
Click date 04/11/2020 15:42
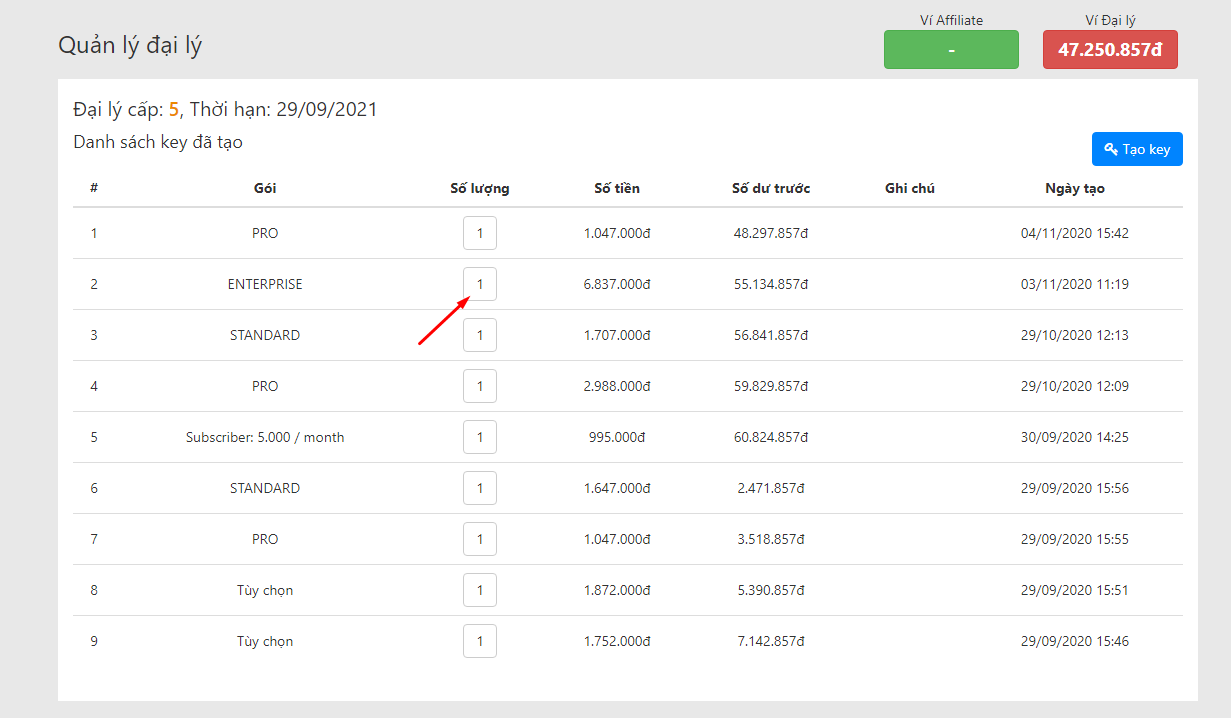tap(1075, 233)
